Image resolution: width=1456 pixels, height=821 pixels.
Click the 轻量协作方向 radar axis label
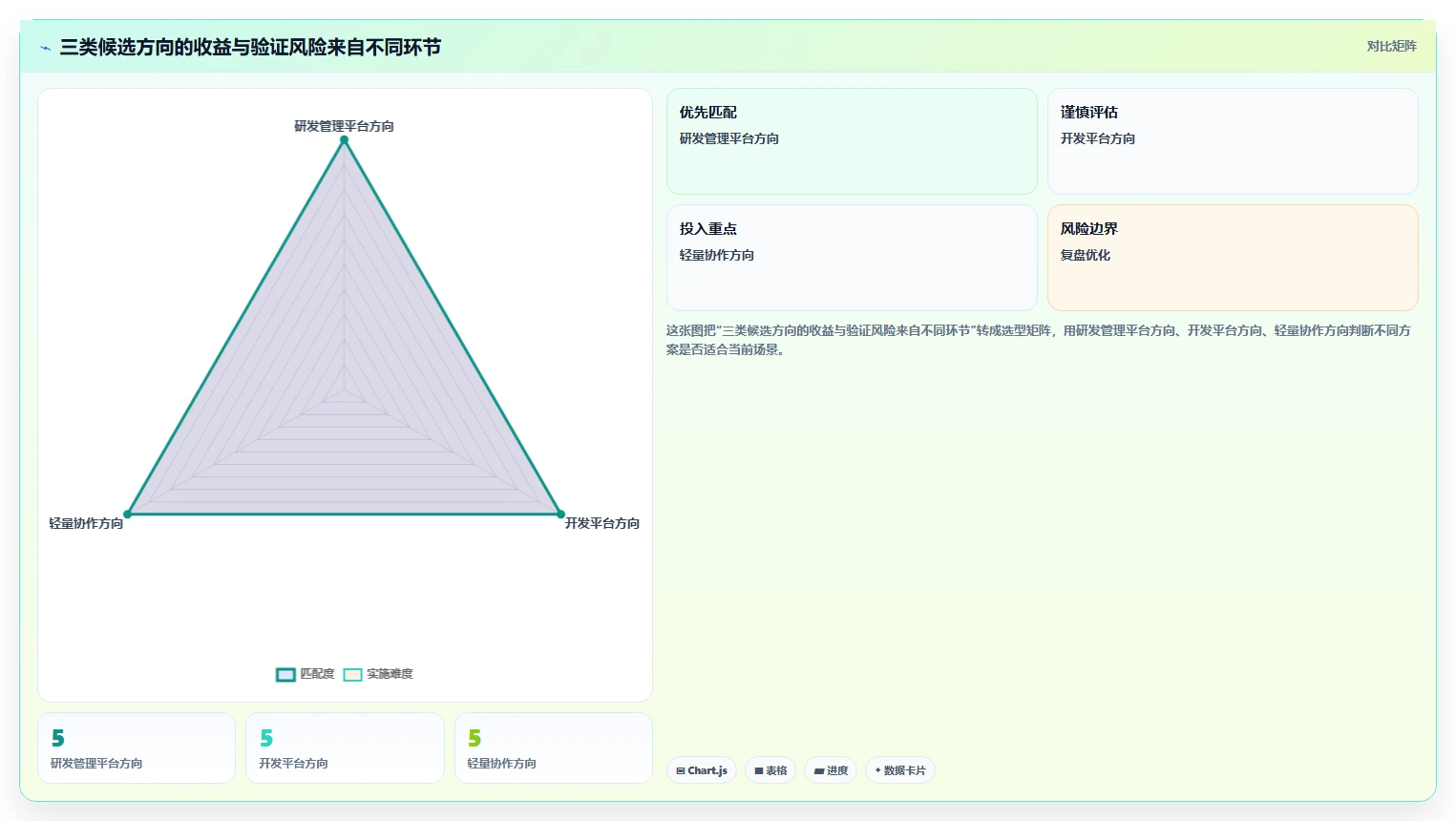pos(86,523)
